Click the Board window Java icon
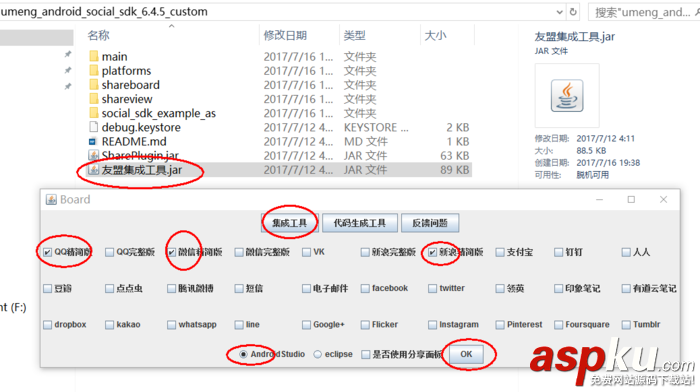The image size is (700, 392). click(52, 199)
